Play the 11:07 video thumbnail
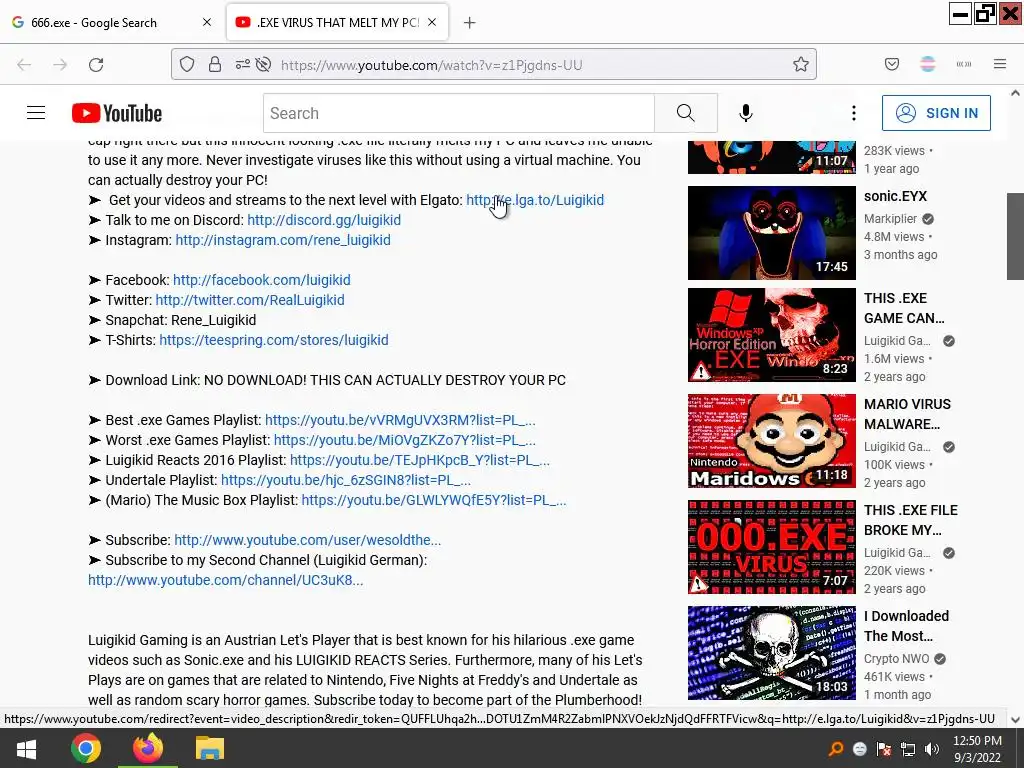 coord(771,157)
